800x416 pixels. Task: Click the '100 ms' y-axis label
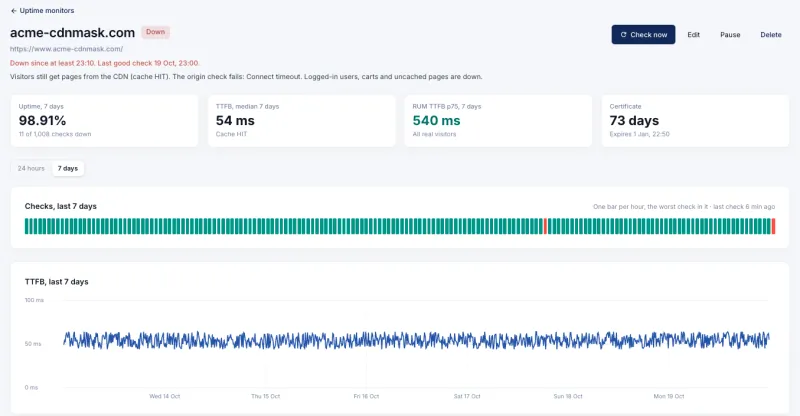(34, 300)
